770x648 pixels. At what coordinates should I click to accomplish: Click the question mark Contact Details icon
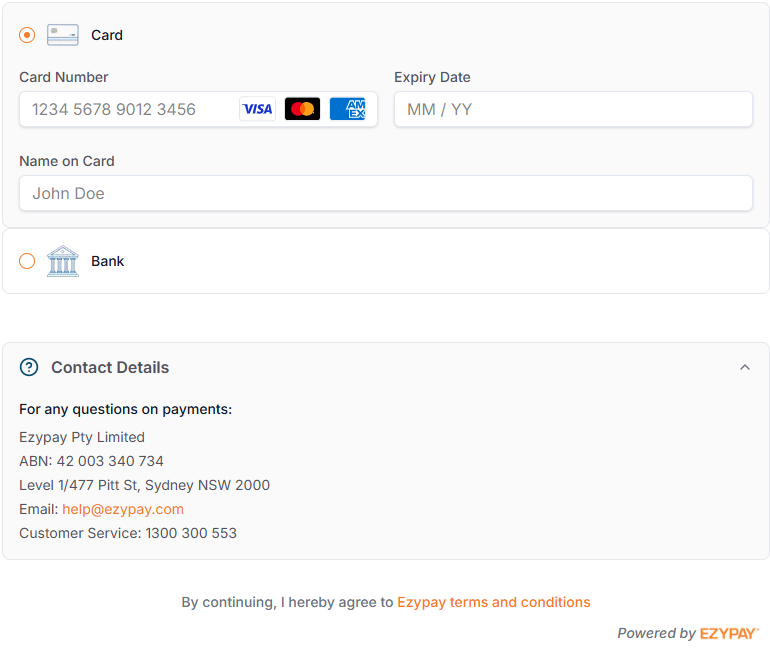click(29, 367)
